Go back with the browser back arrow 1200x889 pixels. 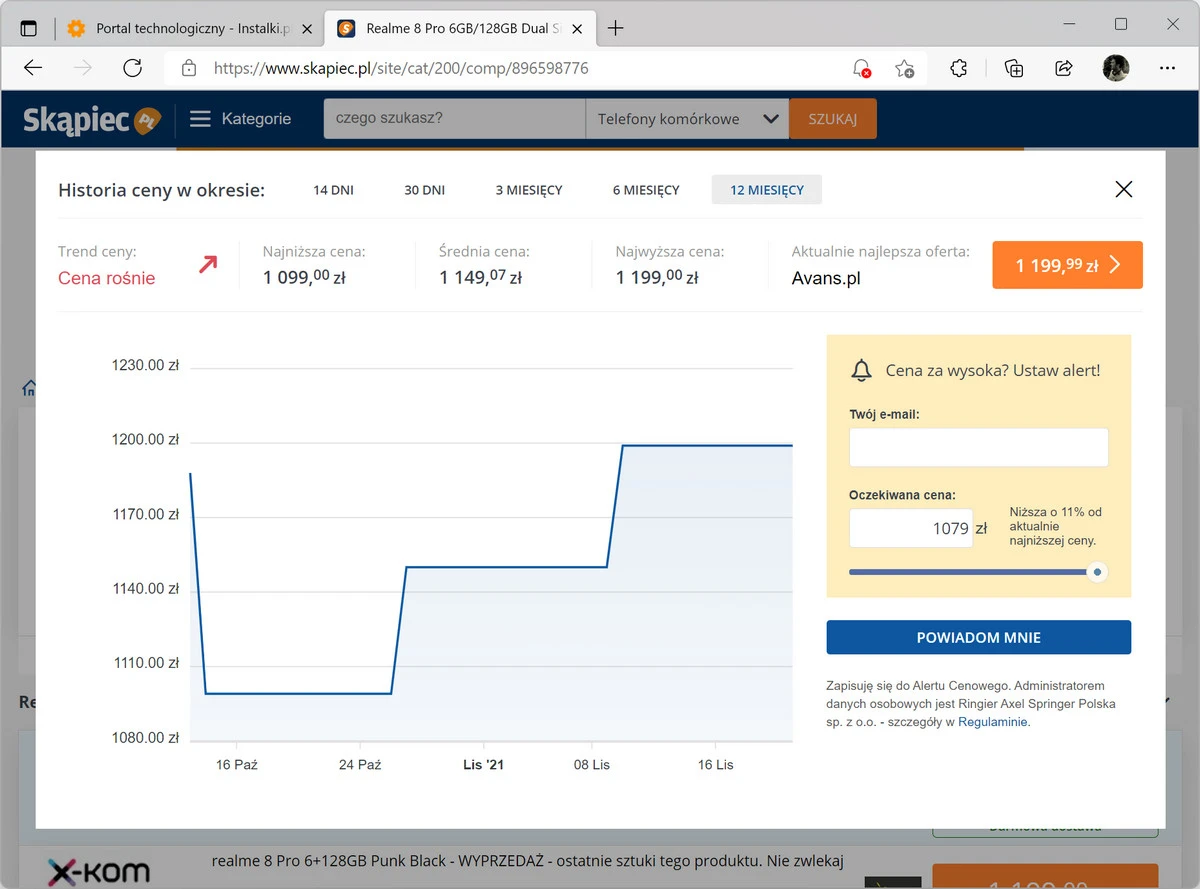[x=33, y=68]
